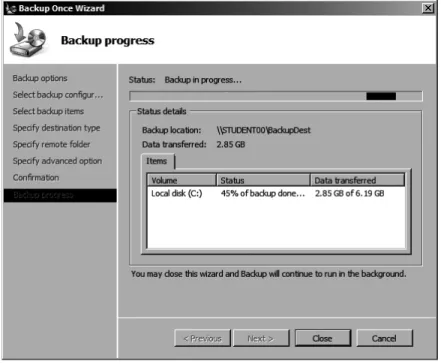The image size is (441, 364).
Task: Click the '2.85 GB of 6.19 GB' cell
Action: click(349, 193)
